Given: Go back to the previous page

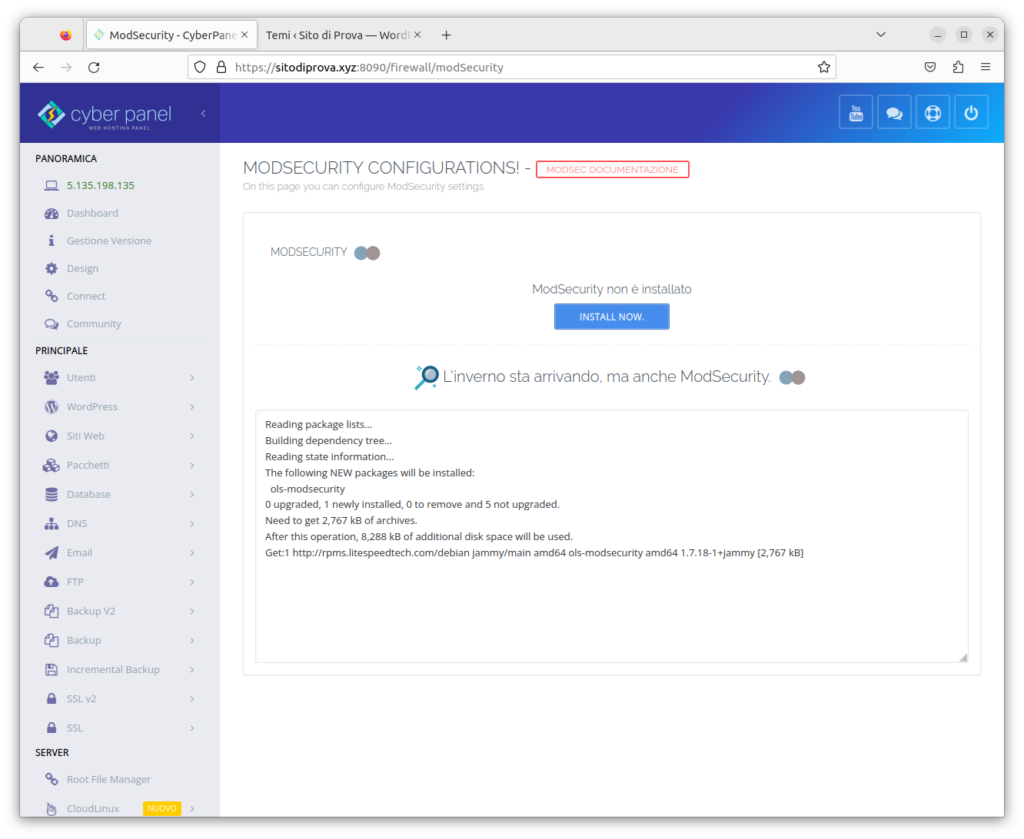Looking at the screenshot, I should [39, 67].
